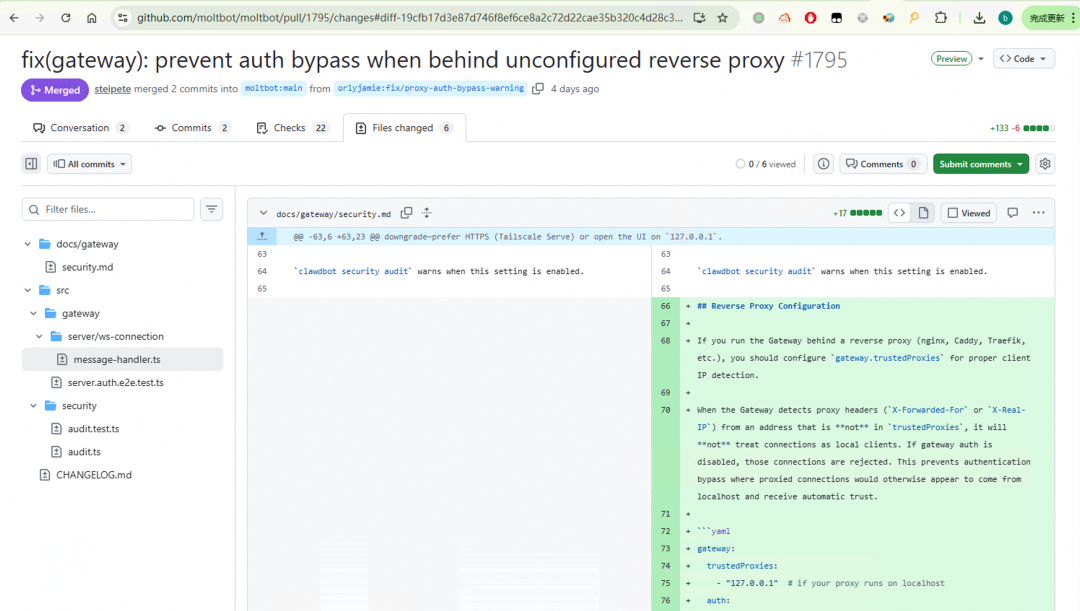Expand all diff lines in security.md
Screen dimensions: 1080x611
point(427,213)
